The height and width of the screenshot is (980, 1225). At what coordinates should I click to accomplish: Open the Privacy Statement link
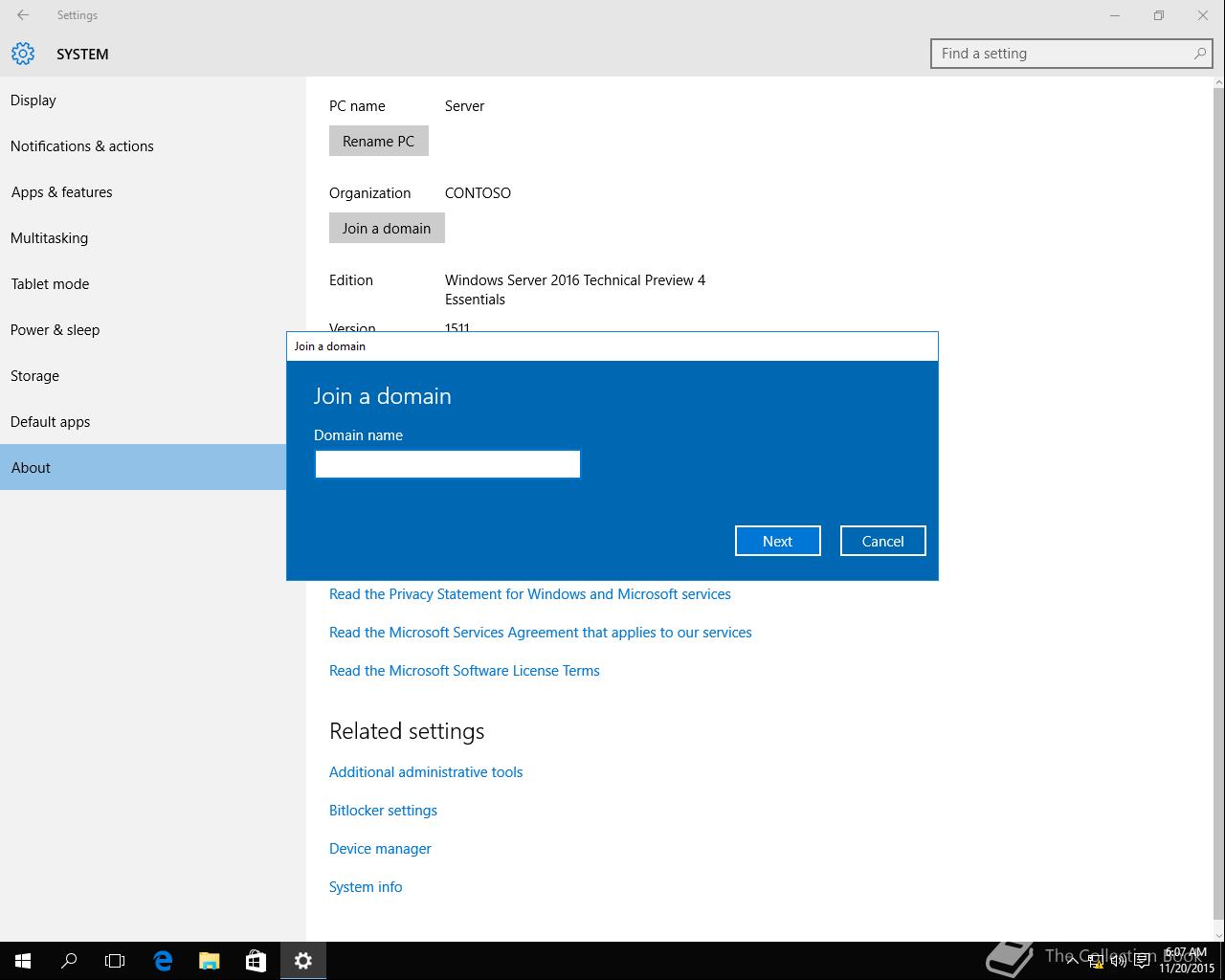click(530, 594)
